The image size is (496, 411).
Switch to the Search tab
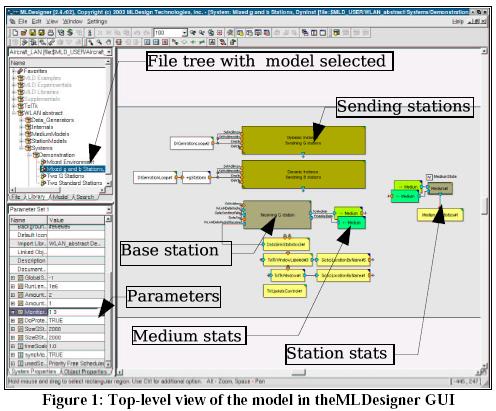[85, 197]
